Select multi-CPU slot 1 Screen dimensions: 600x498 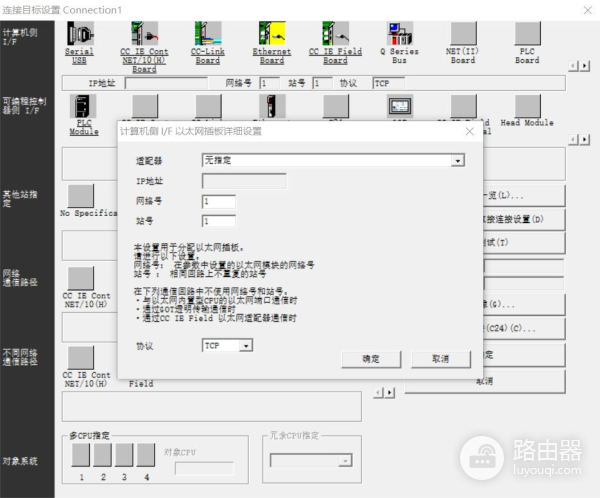(81, 455)
